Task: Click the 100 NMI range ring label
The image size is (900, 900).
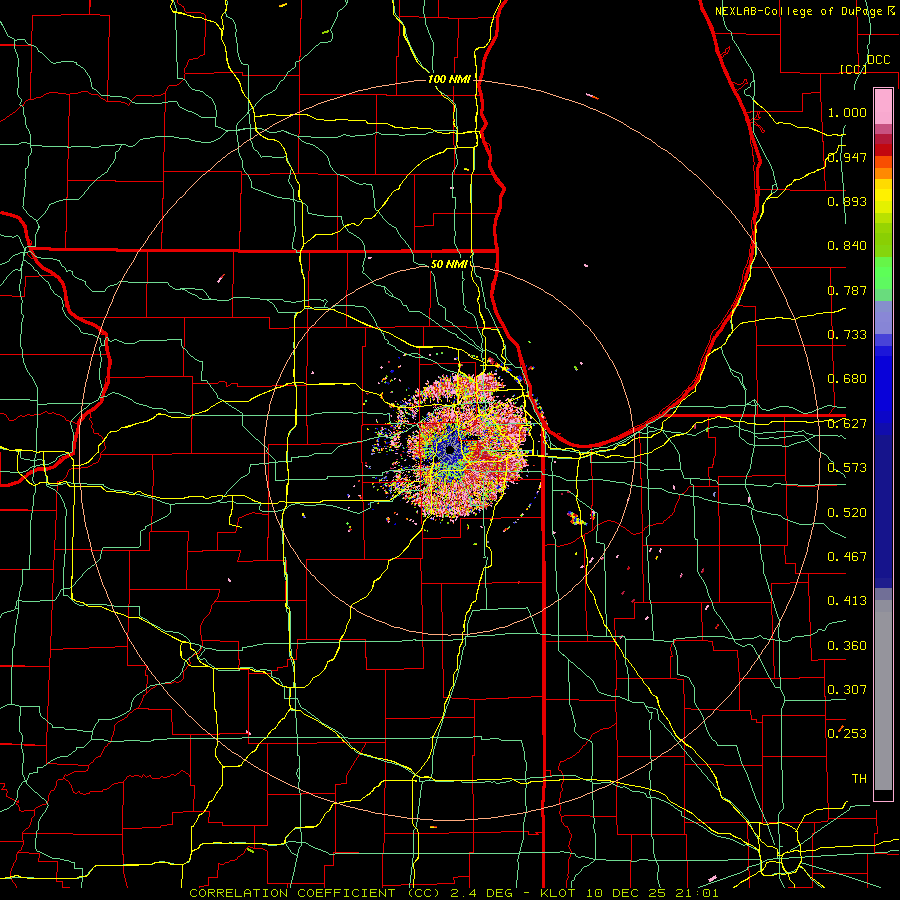Action: (449, 79)
